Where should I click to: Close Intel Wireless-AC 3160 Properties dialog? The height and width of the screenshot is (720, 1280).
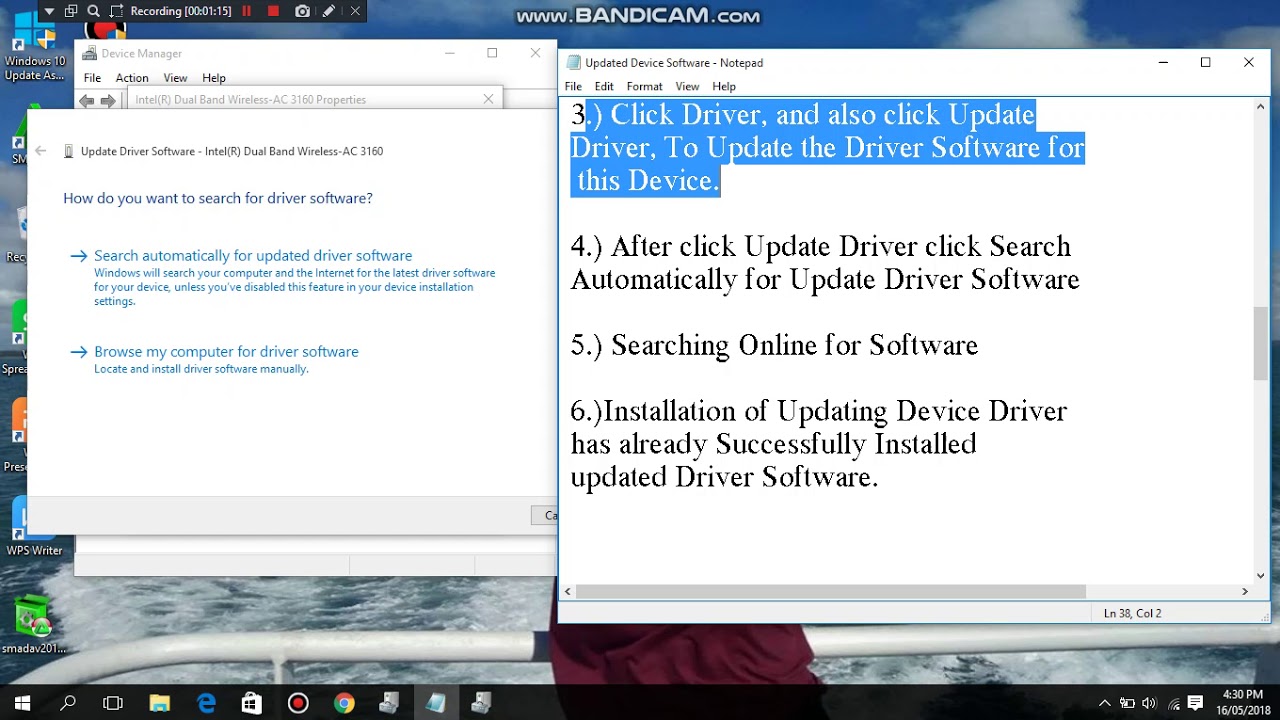(x=488, y=99)
